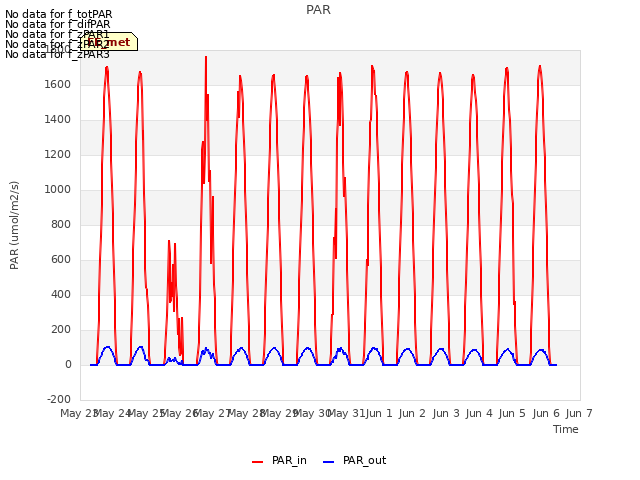Click the Jun 5 x-axis date label
The width and height of the screenshot is (640, 480).
[x=512, y=413]
